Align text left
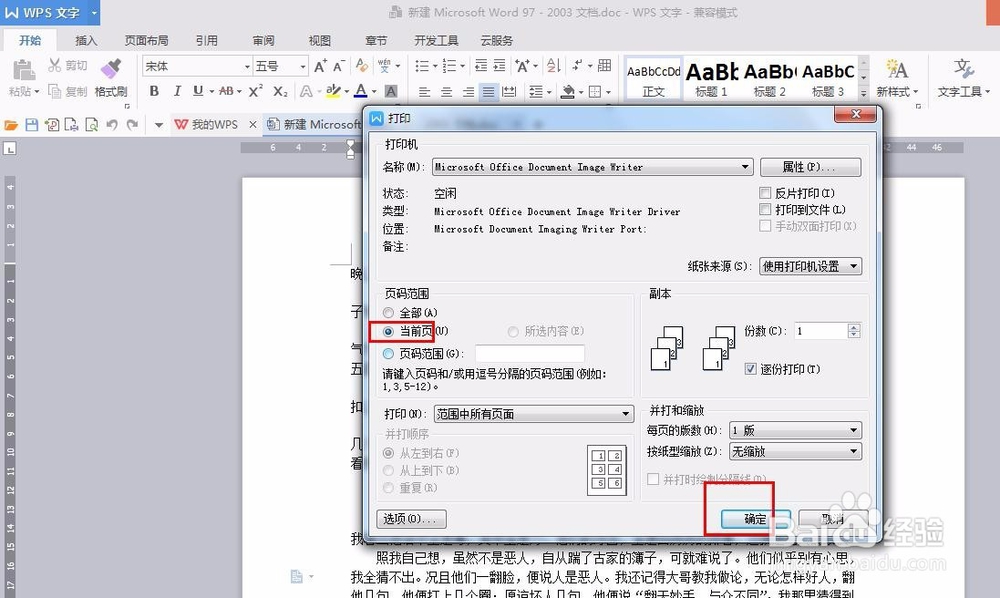The width and height of the screenshot is (1000, 598). [424, 92]
